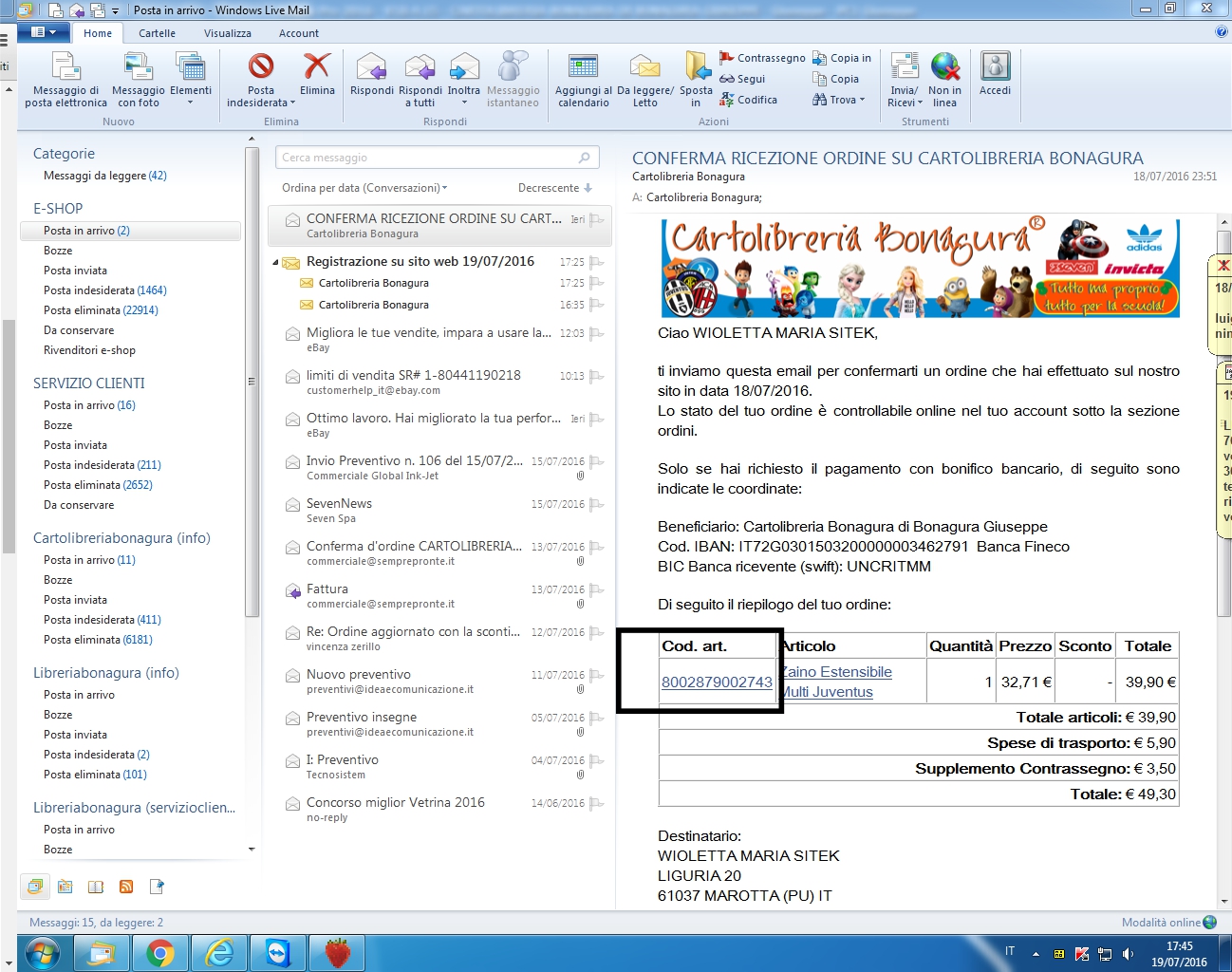Open the application menu button dropdown

point(43,32)
